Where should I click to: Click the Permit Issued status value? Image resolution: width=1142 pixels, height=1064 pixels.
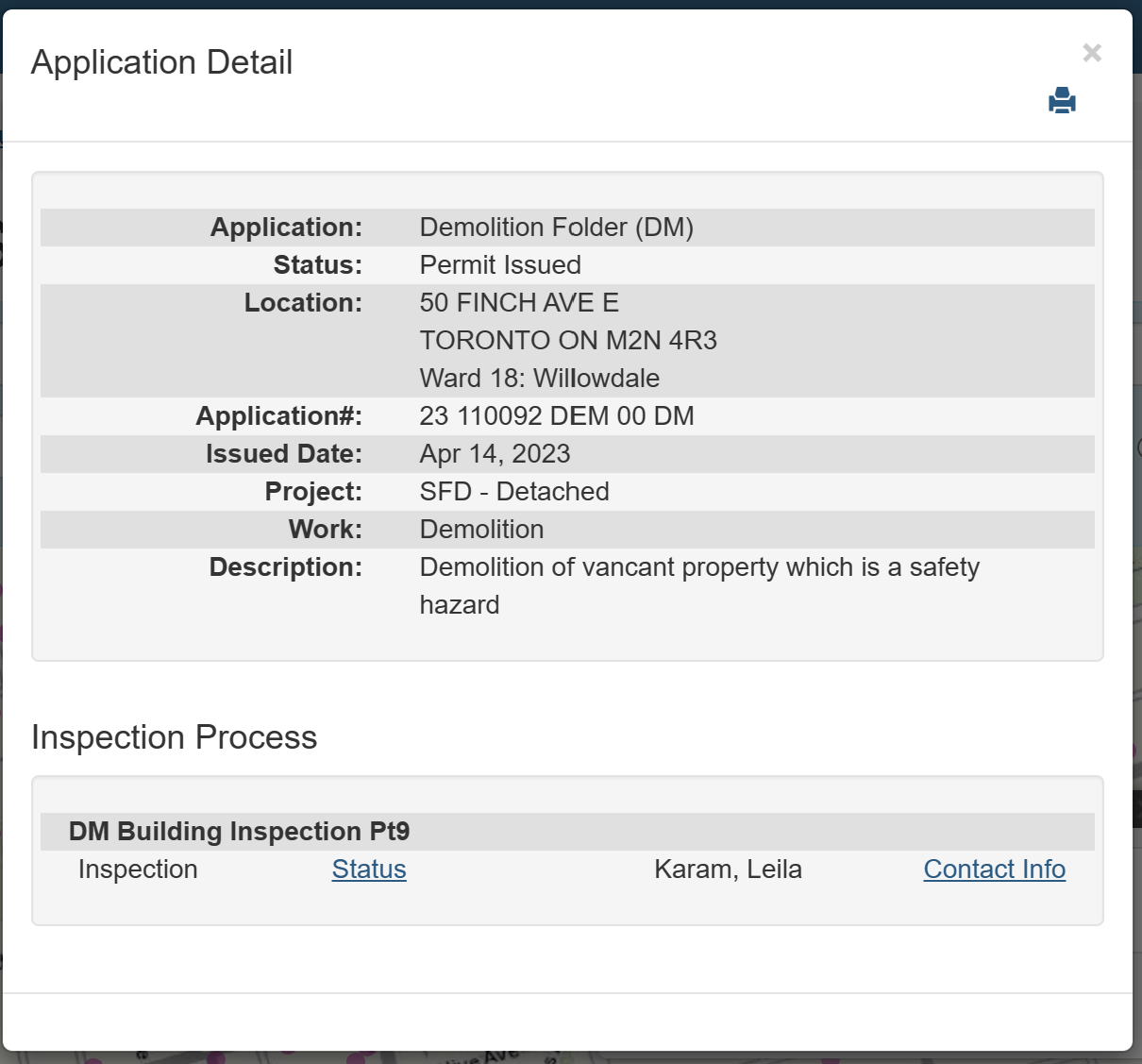[x=499, y=265]
